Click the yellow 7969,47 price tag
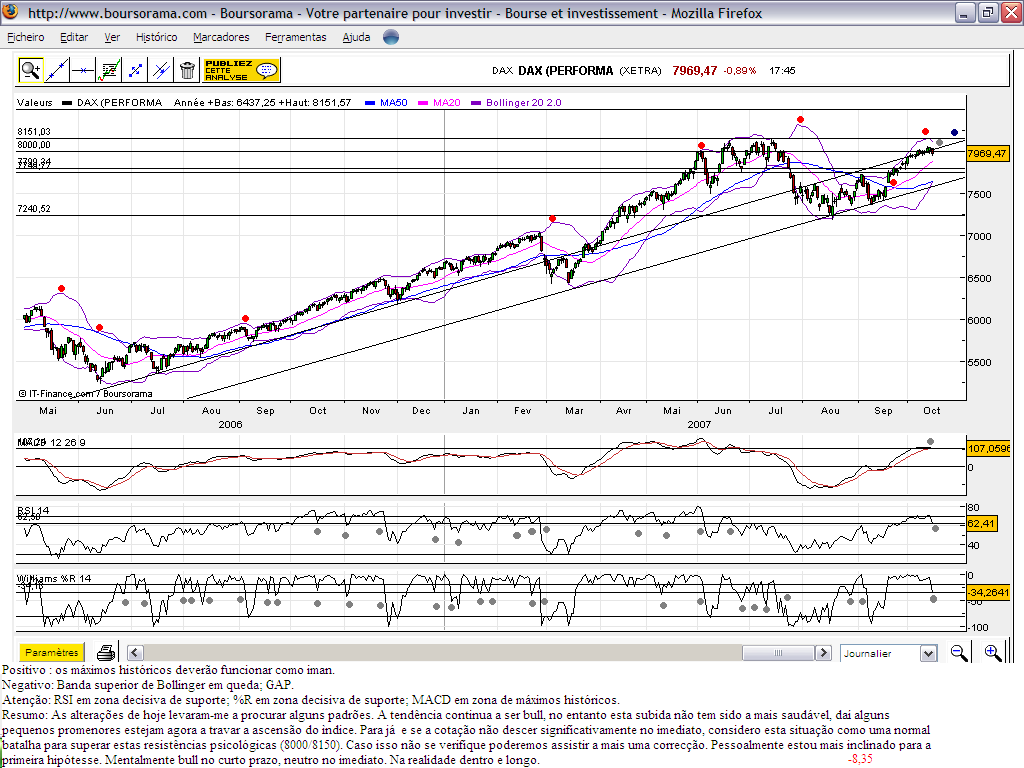 [x=987, y=153]
